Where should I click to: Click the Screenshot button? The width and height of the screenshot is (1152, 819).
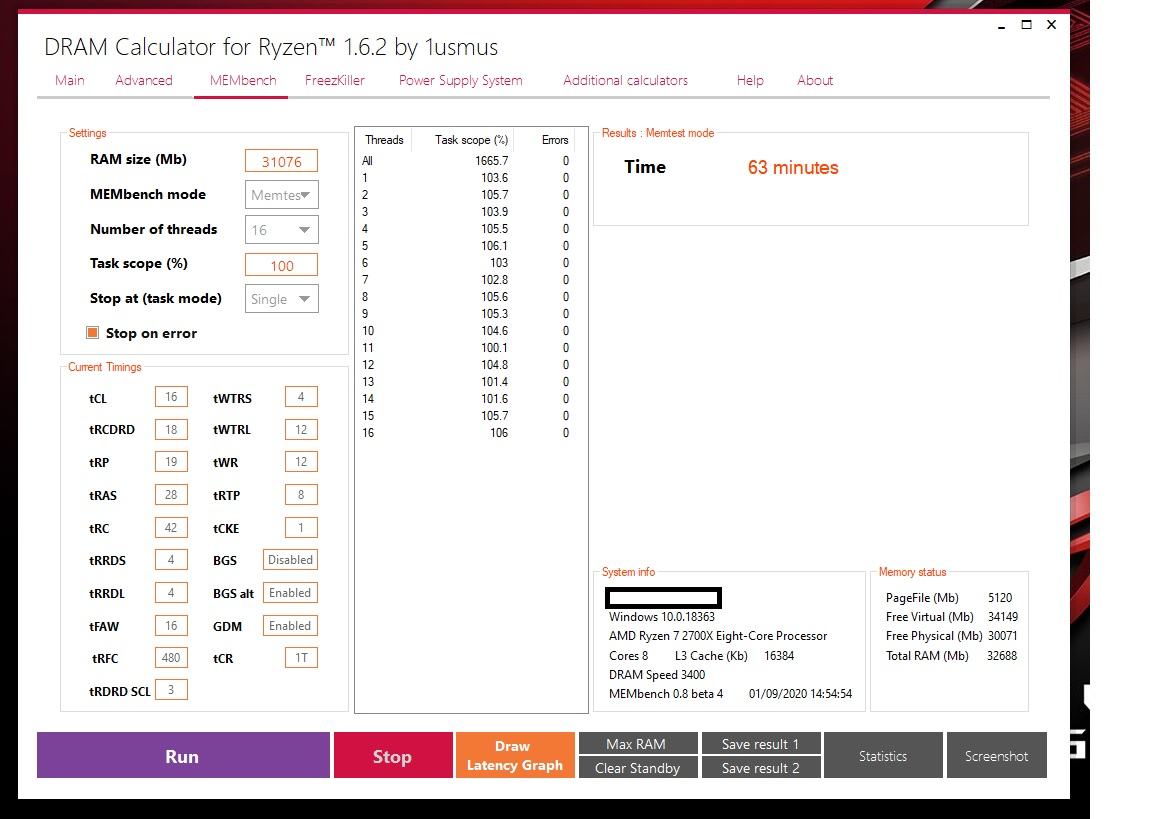pos(996,755)
